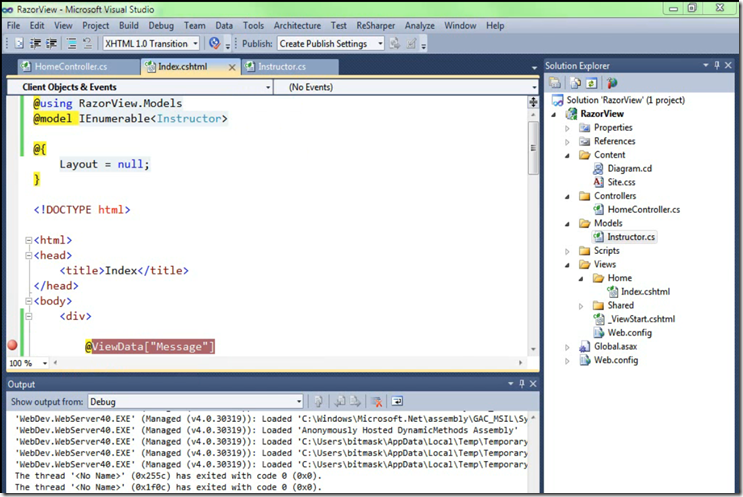Click the uncomment selection toolbar icon

pyautogui.click(x=87, y=44)
